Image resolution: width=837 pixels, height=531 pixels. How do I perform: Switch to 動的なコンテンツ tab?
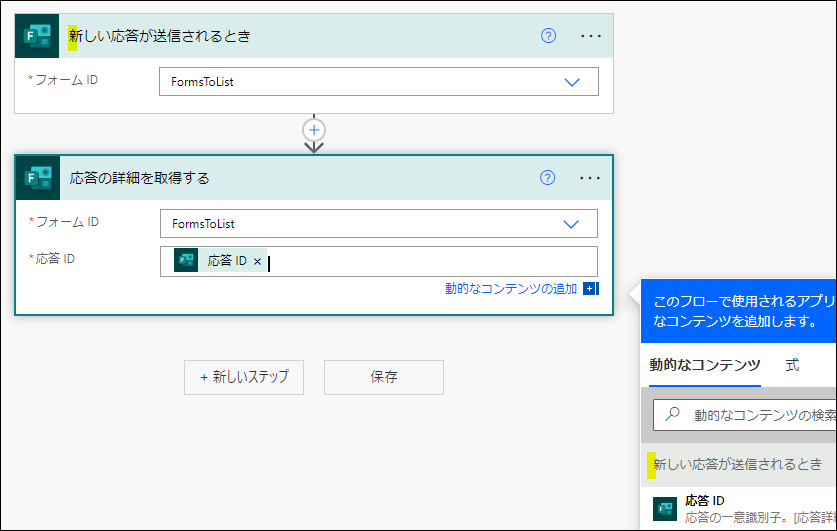pyautogui.click(x=704, y=365)
